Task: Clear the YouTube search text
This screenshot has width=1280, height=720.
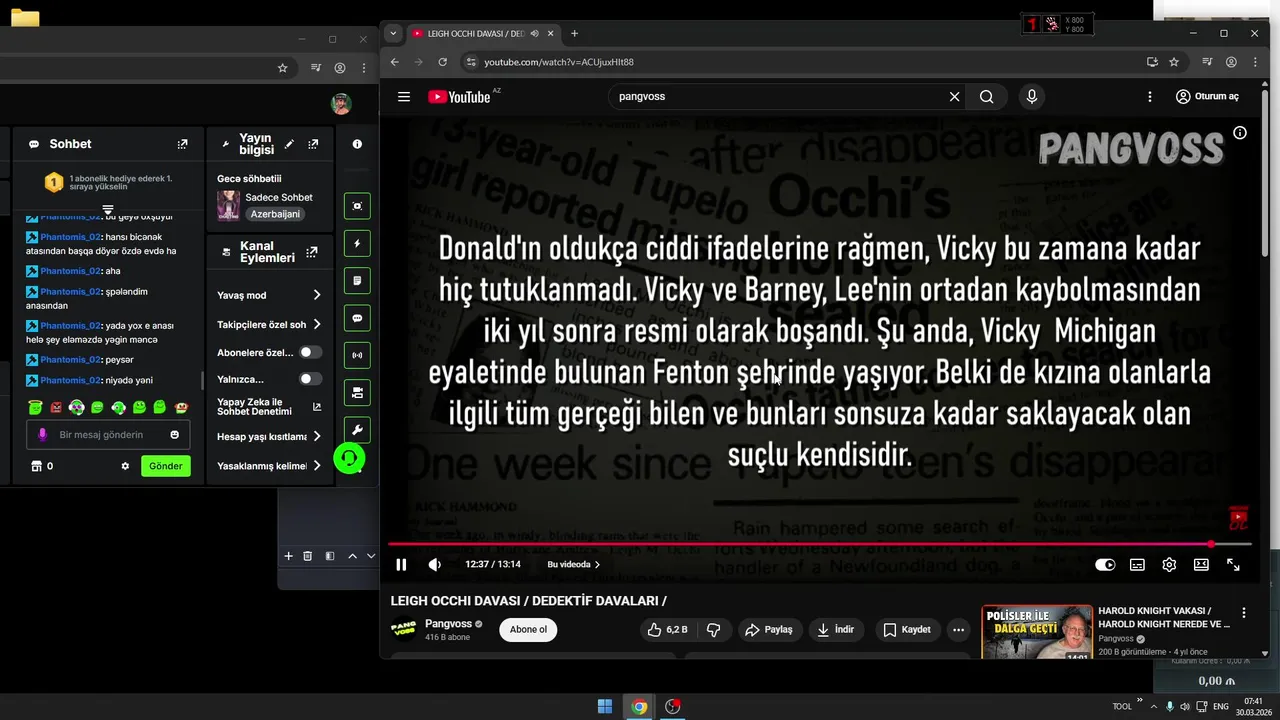Action: pyautogui.click(x=954, y=97)
